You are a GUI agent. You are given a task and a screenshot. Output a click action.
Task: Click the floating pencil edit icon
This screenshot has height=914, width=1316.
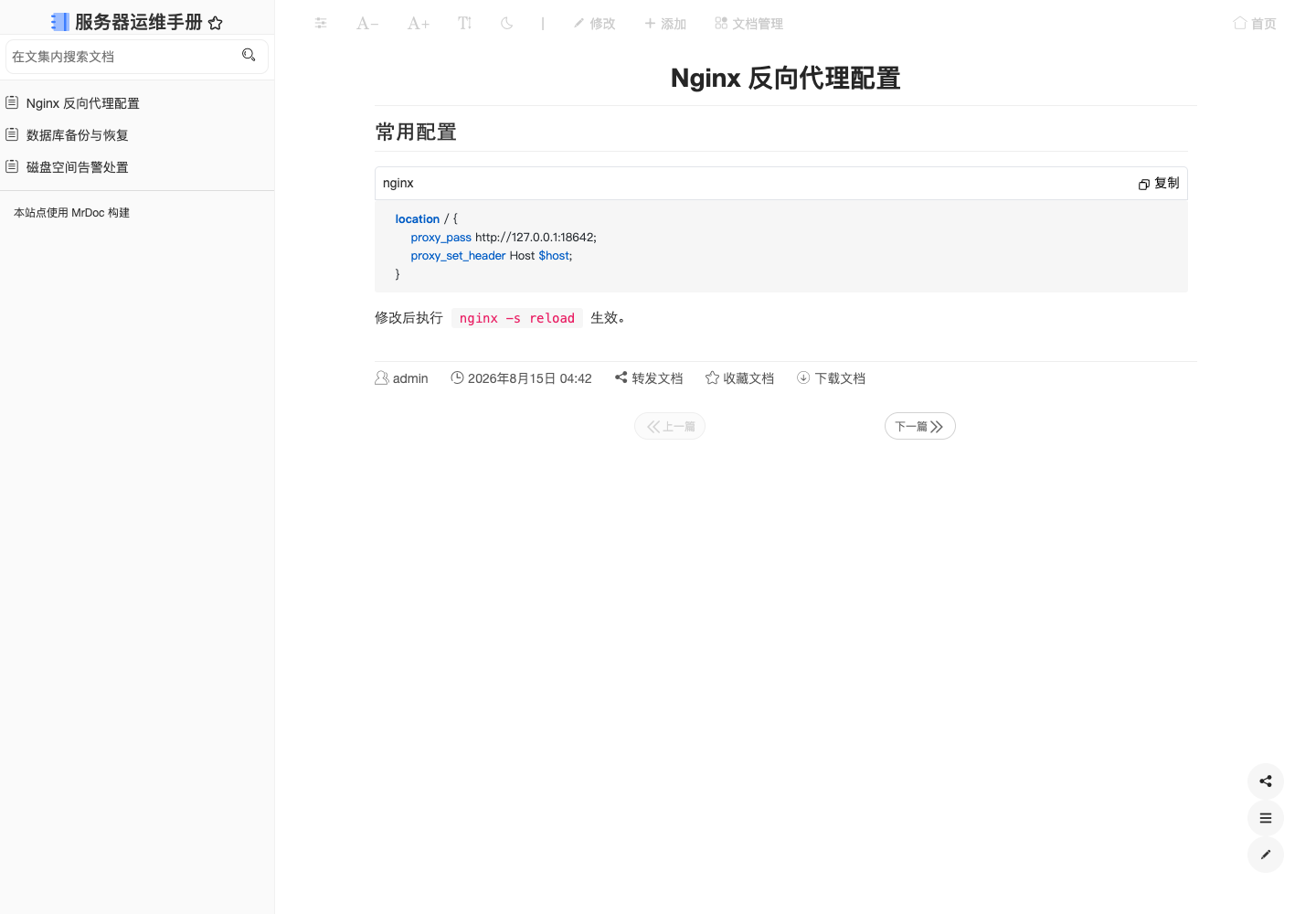[1266, 855]
